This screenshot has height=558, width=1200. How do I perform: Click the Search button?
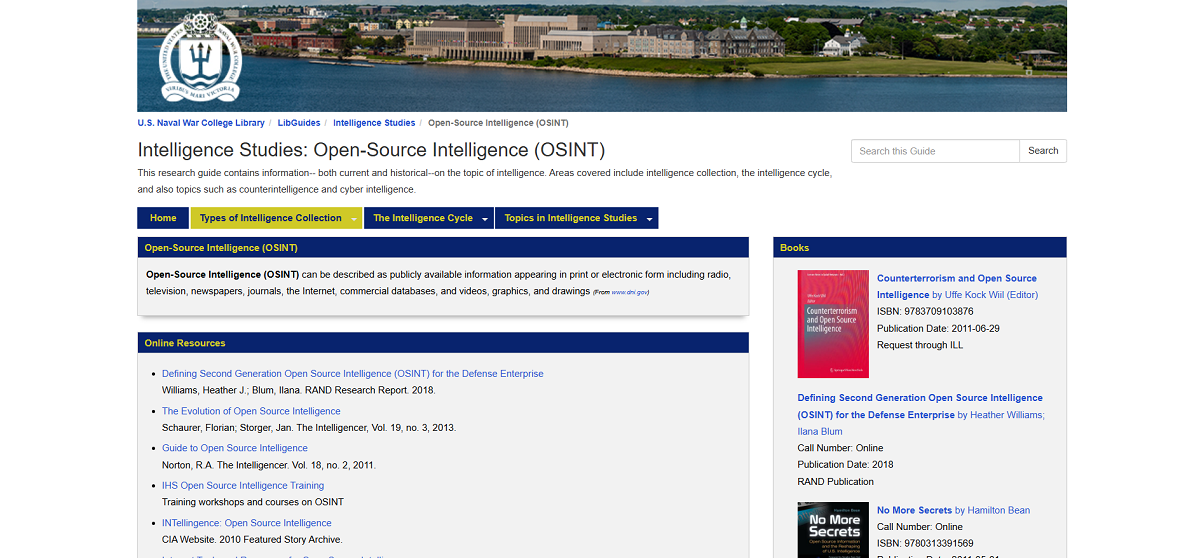tap(1043, 151)
